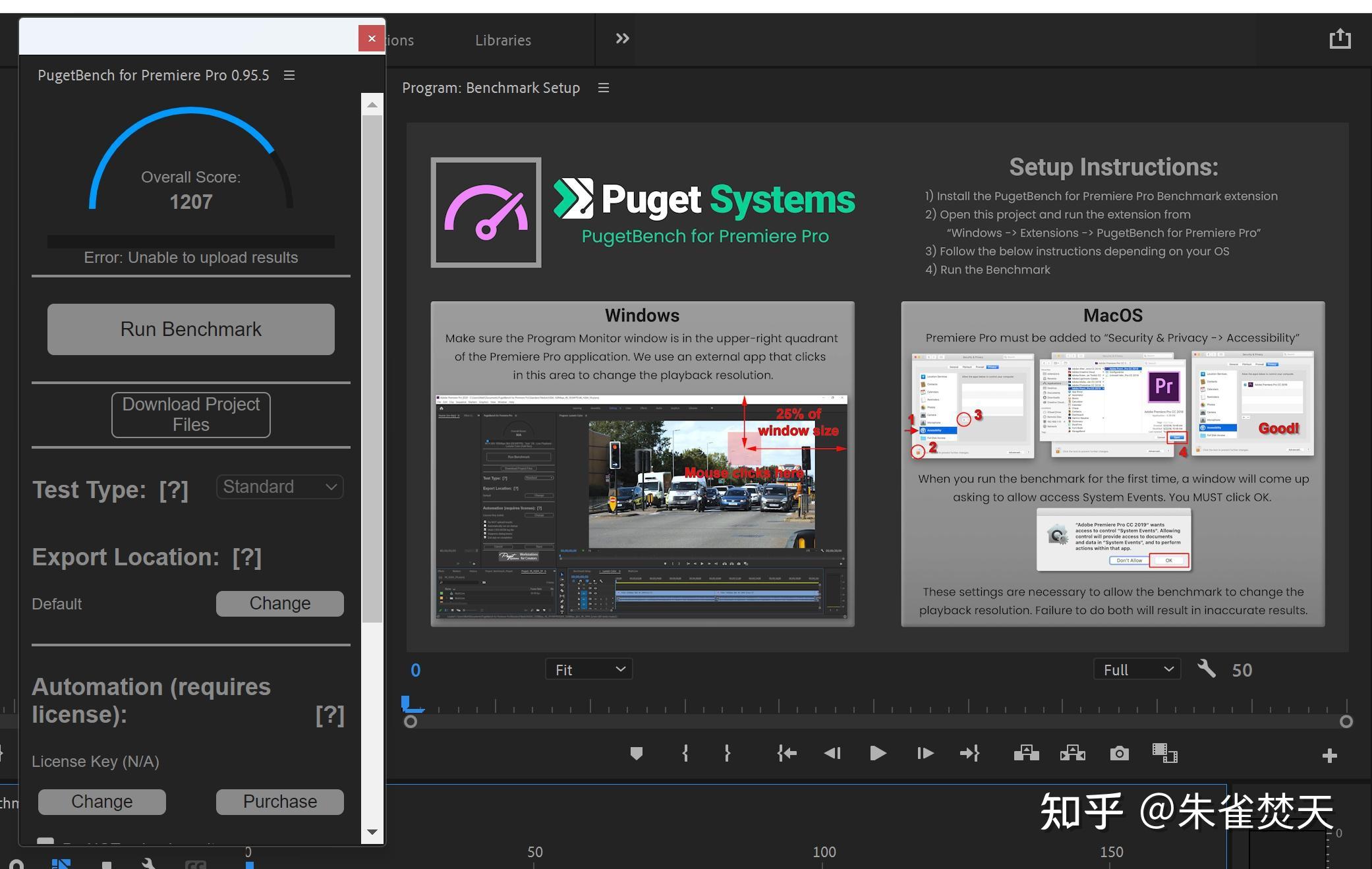Click the Purchase license button

[x=279, y=802]
